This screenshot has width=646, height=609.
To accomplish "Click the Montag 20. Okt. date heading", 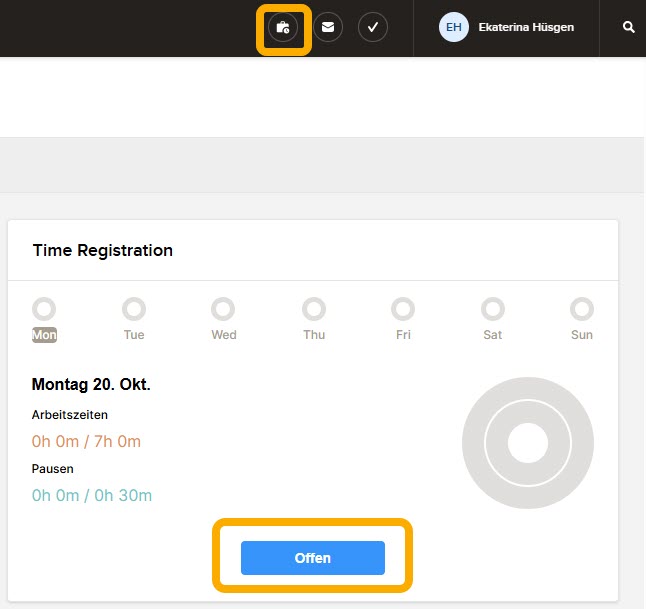I will 91,384.
